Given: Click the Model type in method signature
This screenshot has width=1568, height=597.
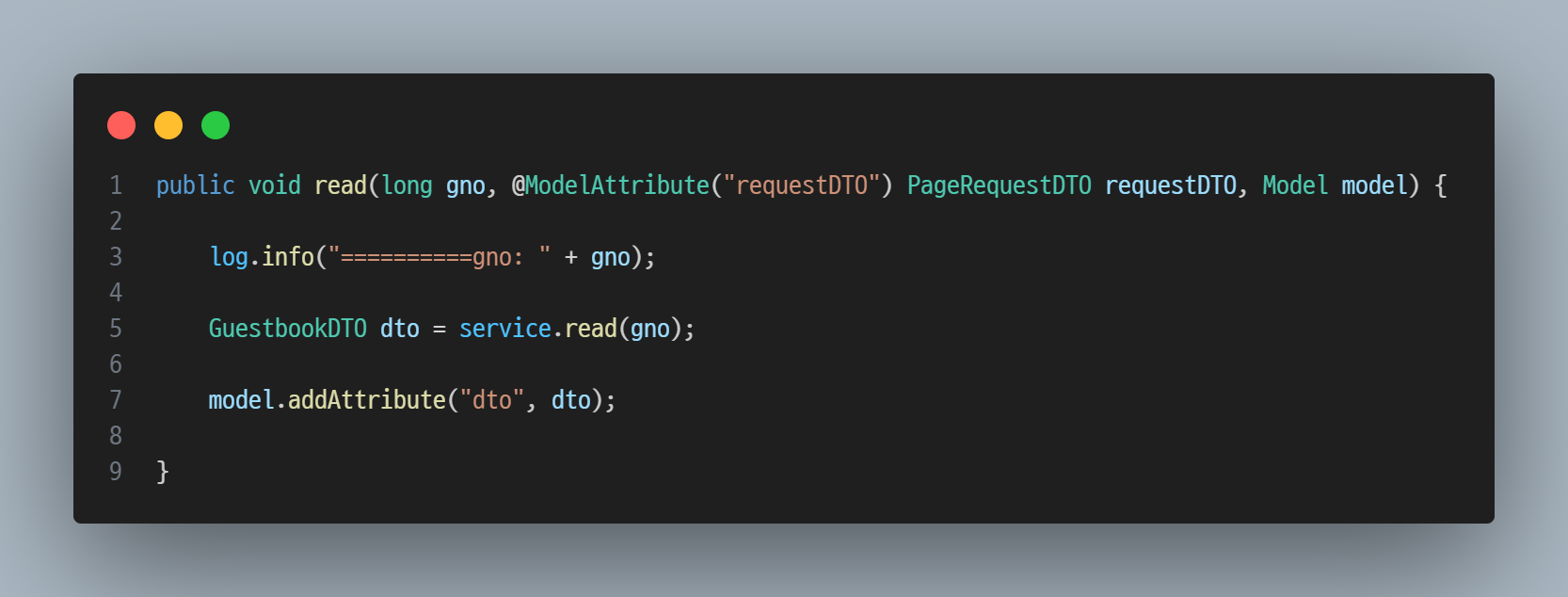Looking at the screenshot, I should [1295, 186].
